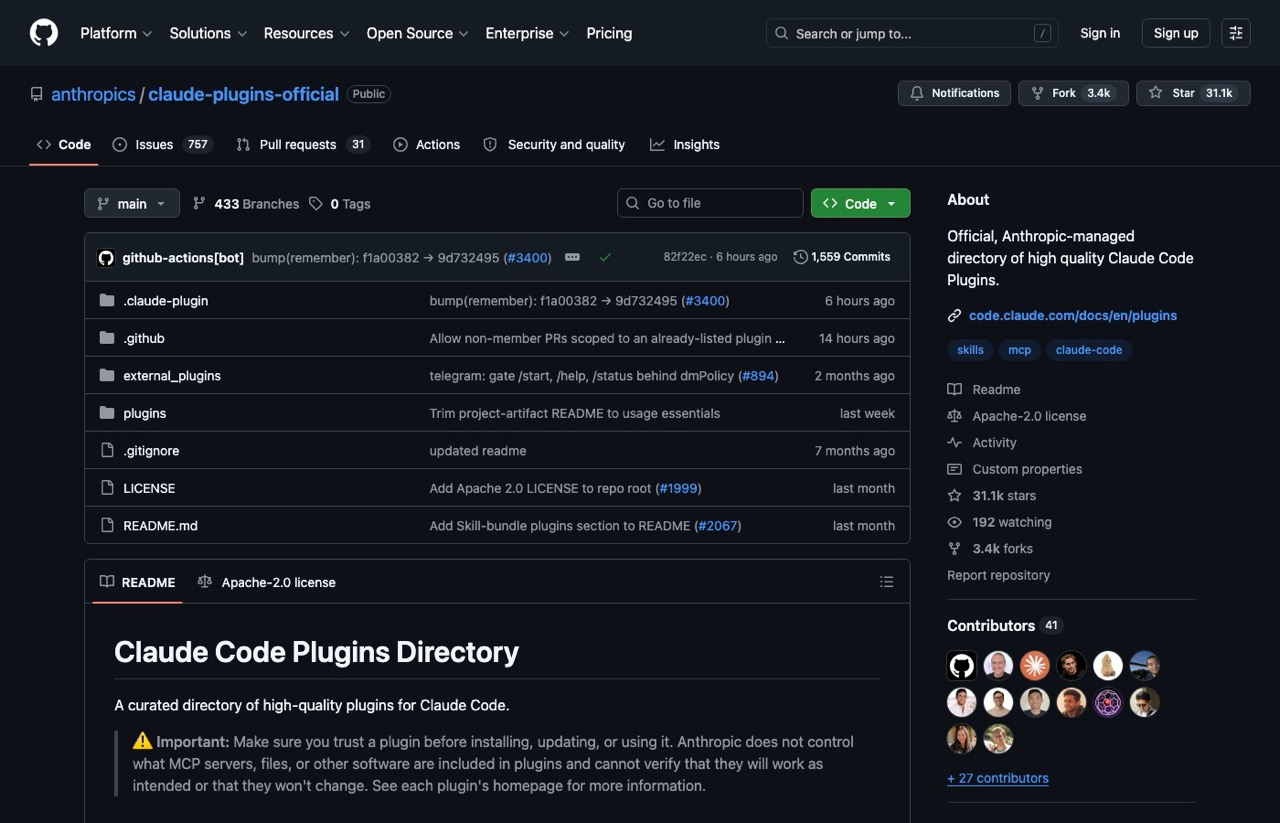This screenshot has width=1280, height=823.
Task: Open pull request #3400 in commit bar
Action: (x=527, y=257)
